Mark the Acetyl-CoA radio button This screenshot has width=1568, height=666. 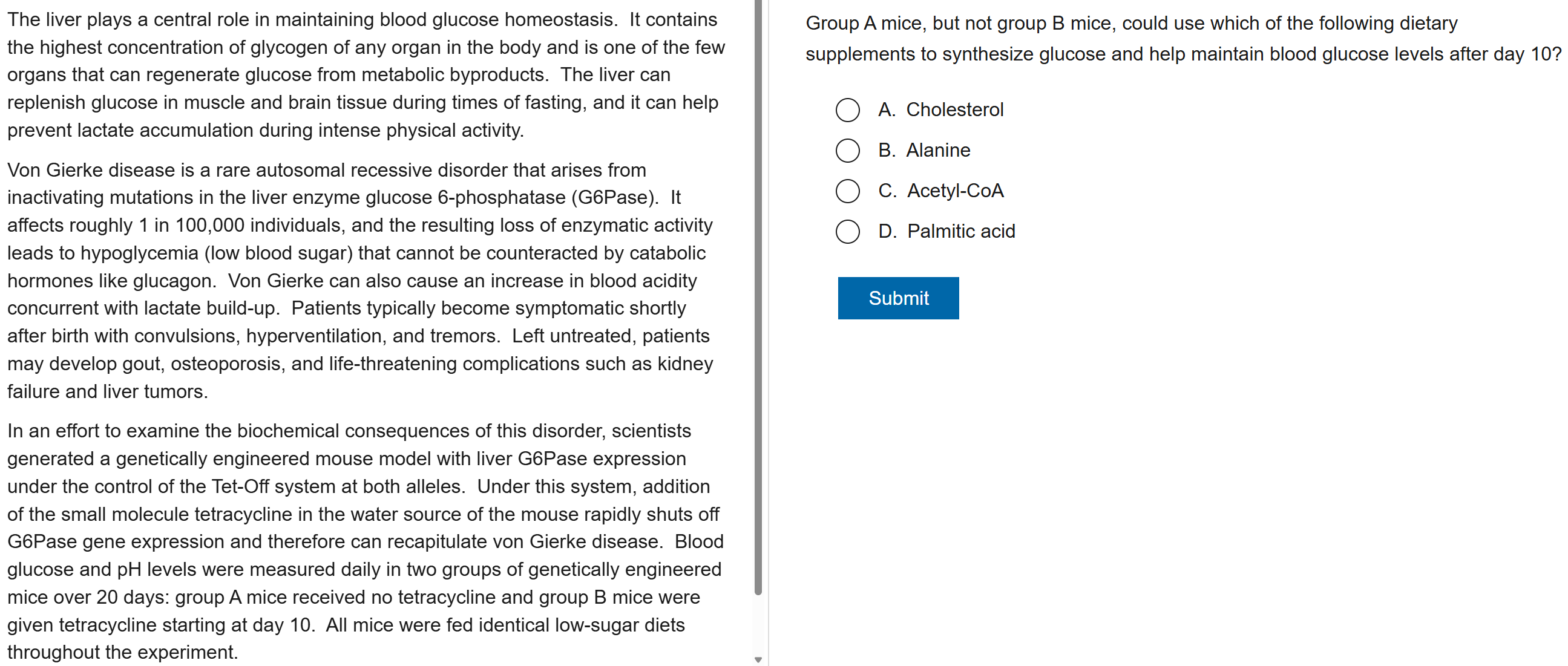(847, 191)
